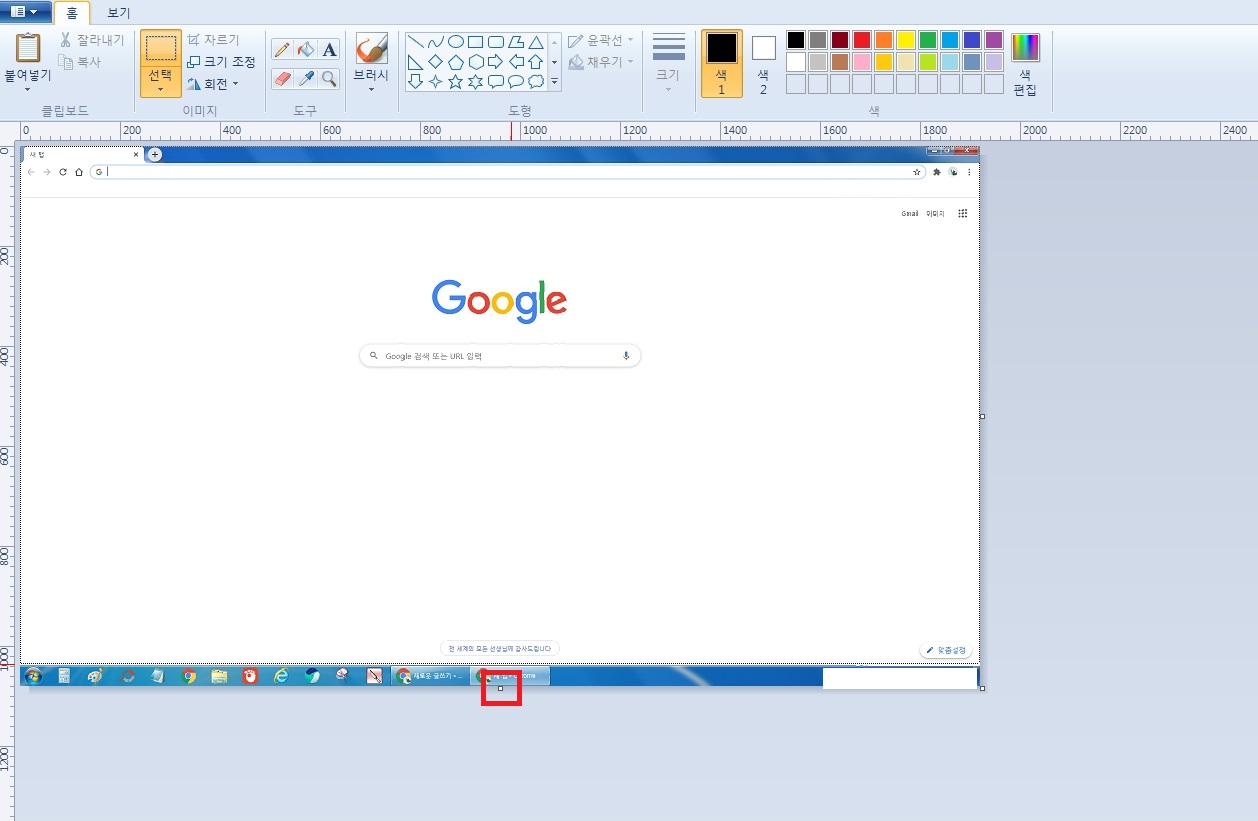The height and width of the screenshot is (821, 1258).
Task: Activate the 색 1 foreground color box
Action: (722, 63)
